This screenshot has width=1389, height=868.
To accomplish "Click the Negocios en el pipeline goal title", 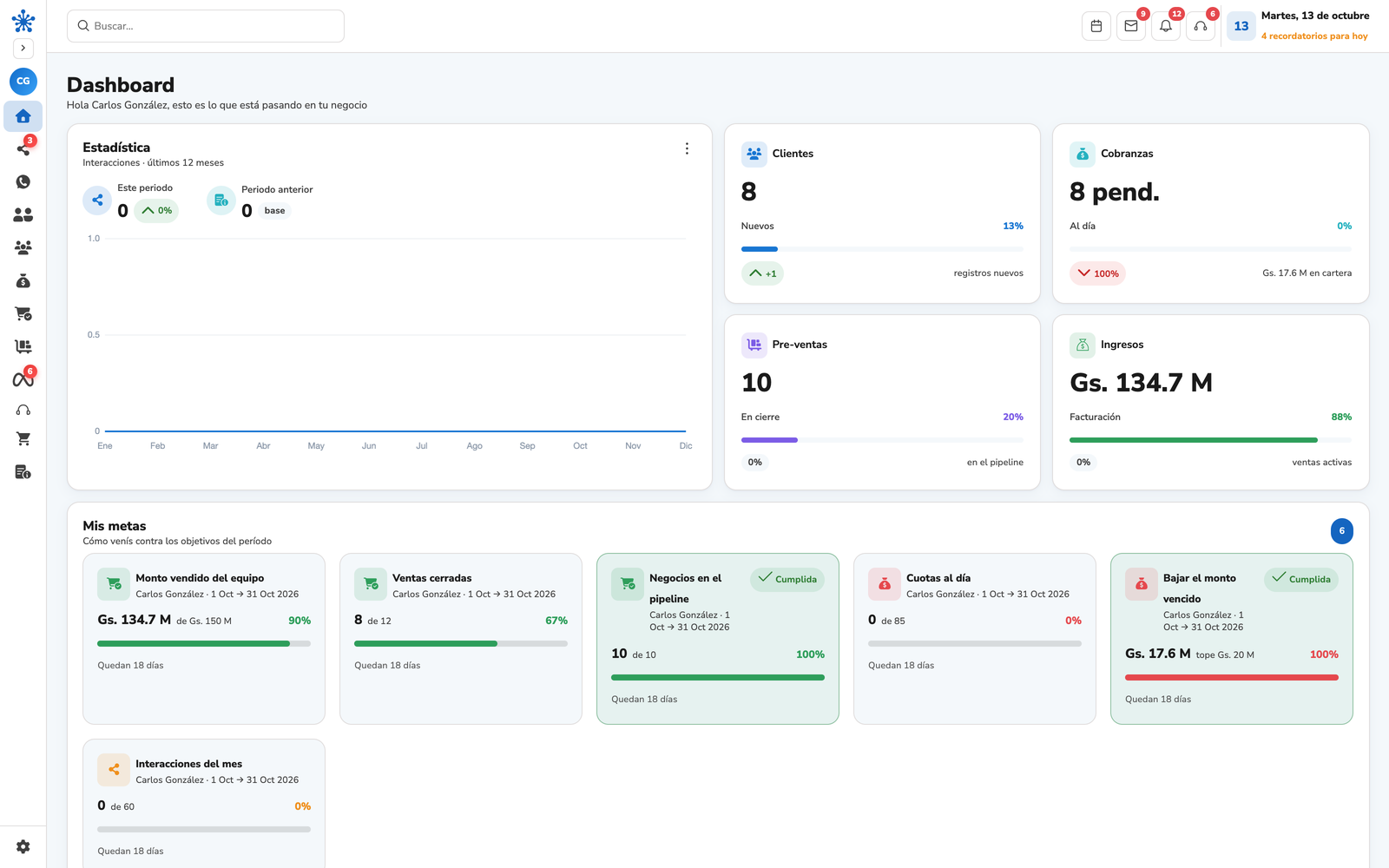I will pyautogui.click(x=686, y=589).
